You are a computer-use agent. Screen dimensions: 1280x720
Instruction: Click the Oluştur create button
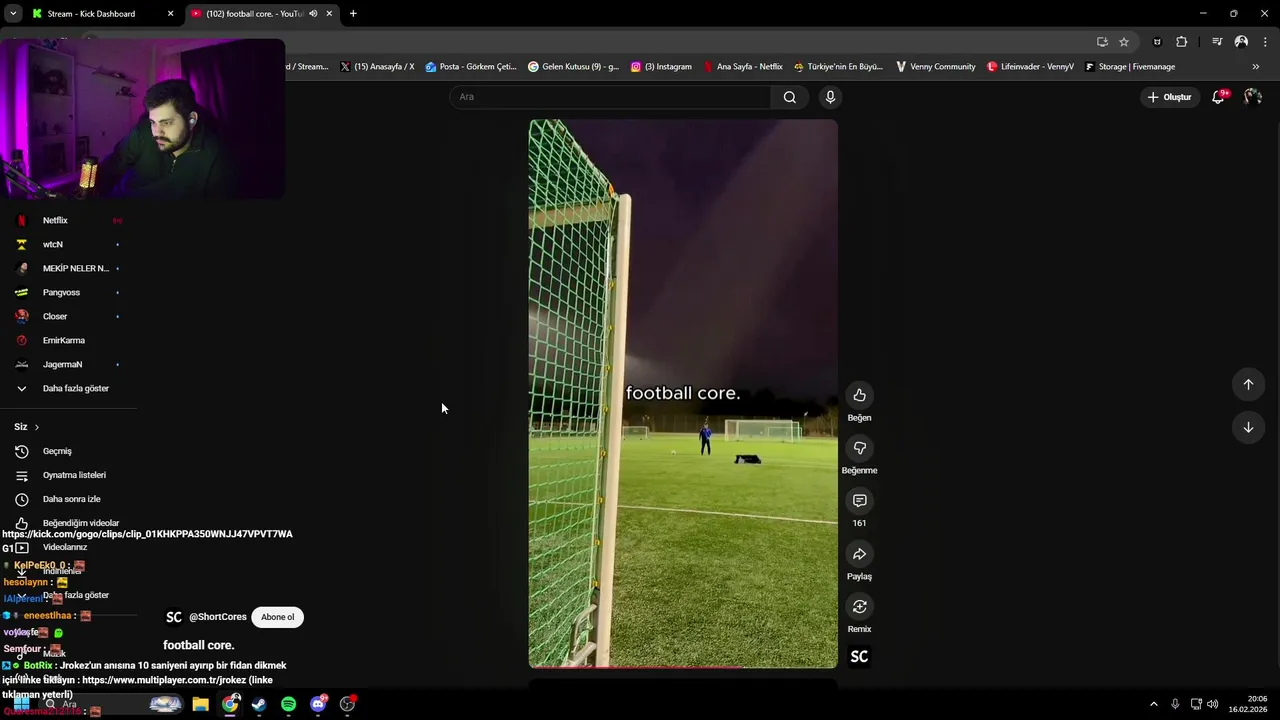pyautogui.click(x=1169, y=97)
